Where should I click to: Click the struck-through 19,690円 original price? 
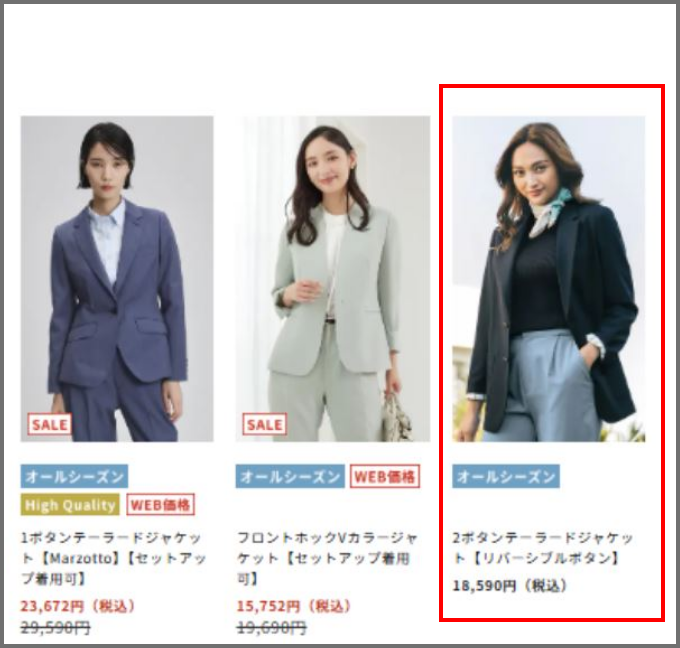tap(271, 627)
